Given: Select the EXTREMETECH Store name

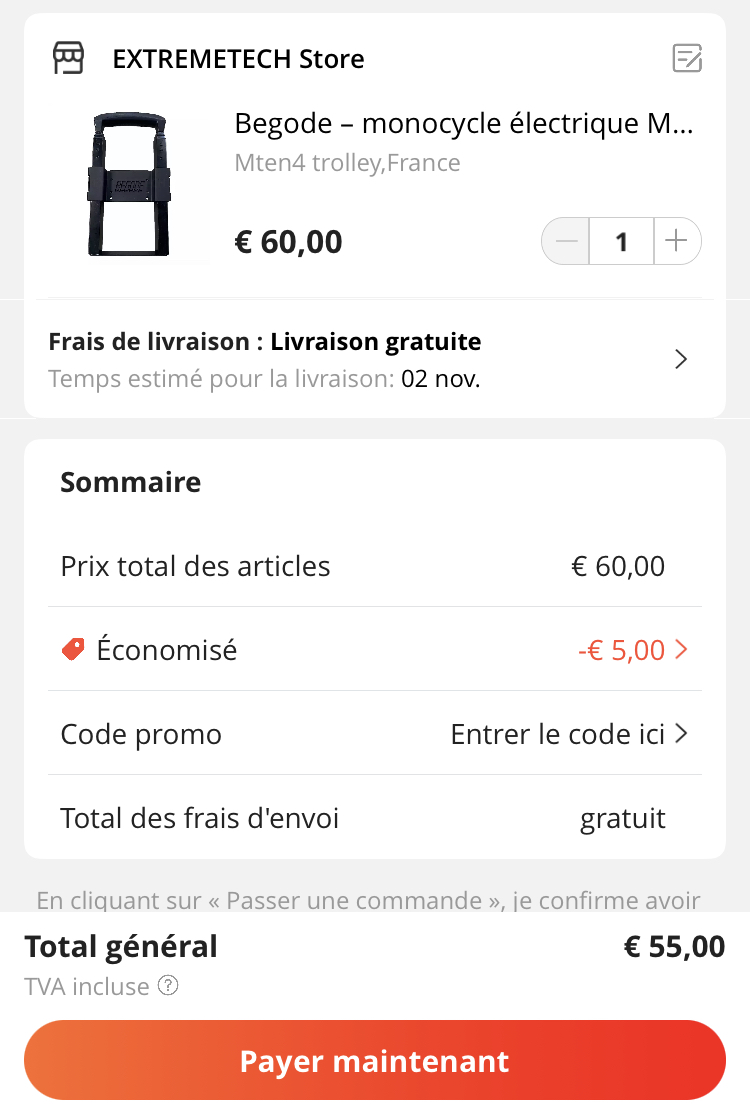Looking at the screenshot, I should click(238, 58).
